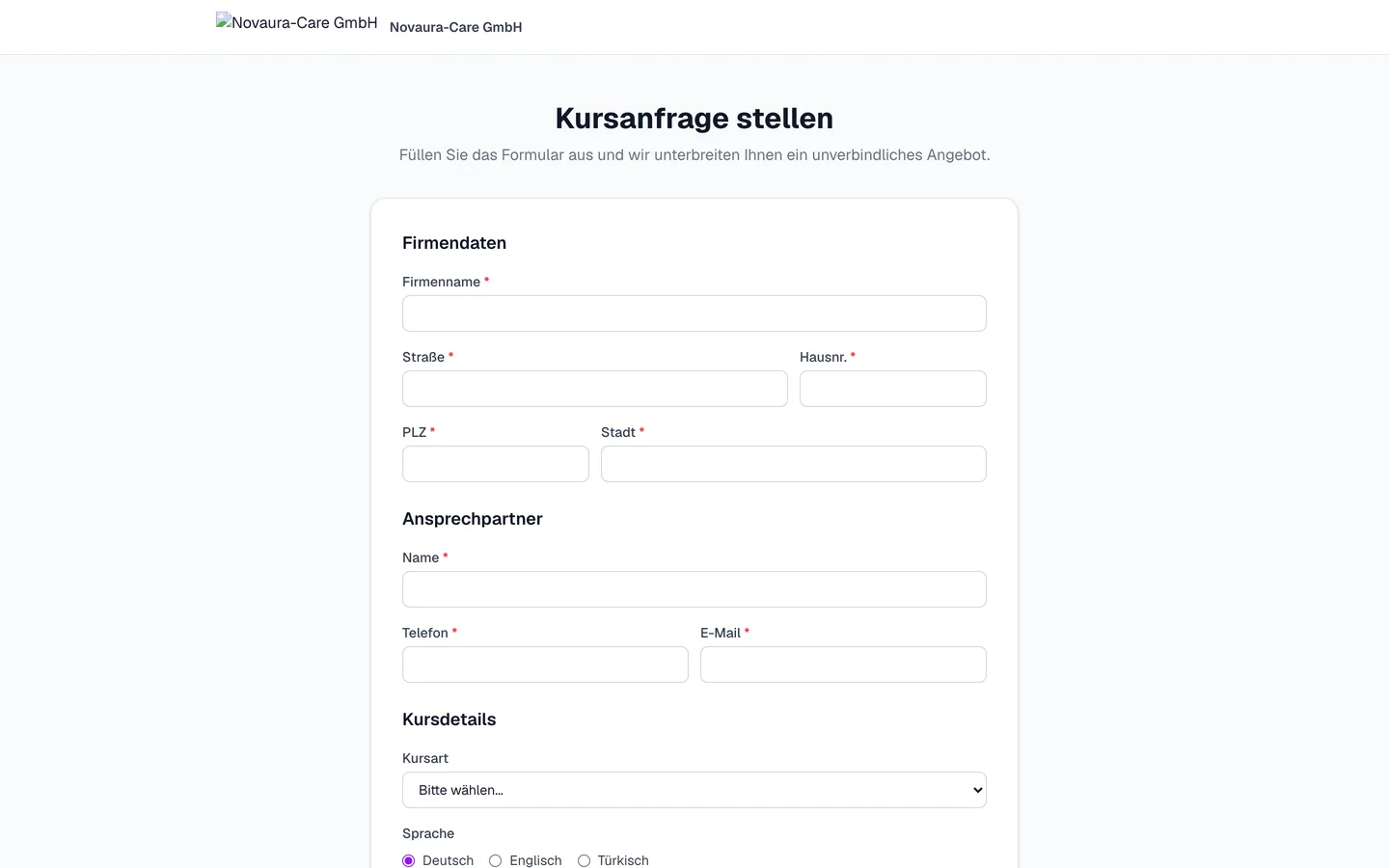Click the Ansprechpartner section heading
This screenshot has width=1389, height=868.
(473, 519)
